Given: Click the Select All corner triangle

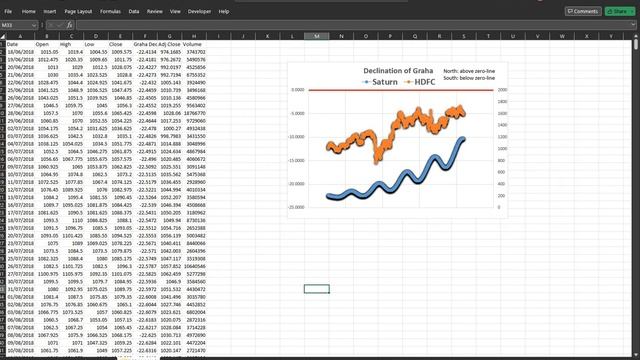Looking at the screenshot, I should click(3, 36).
